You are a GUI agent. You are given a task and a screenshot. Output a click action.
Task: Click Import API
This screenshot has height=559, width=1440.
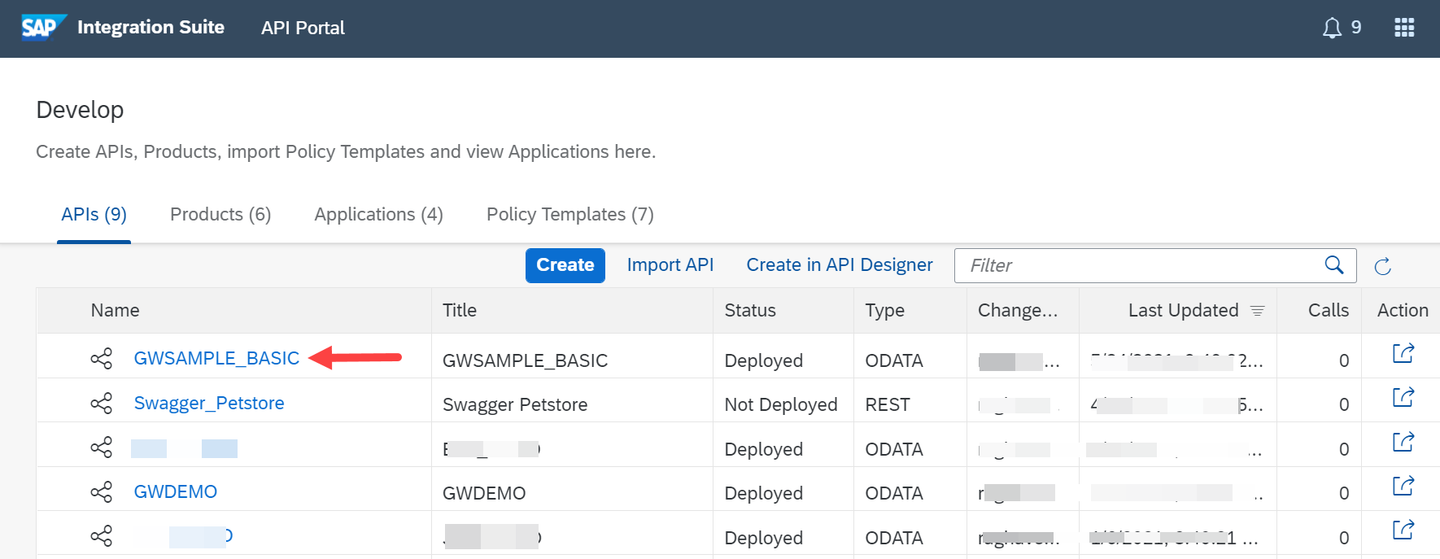[x=670, y=265]
